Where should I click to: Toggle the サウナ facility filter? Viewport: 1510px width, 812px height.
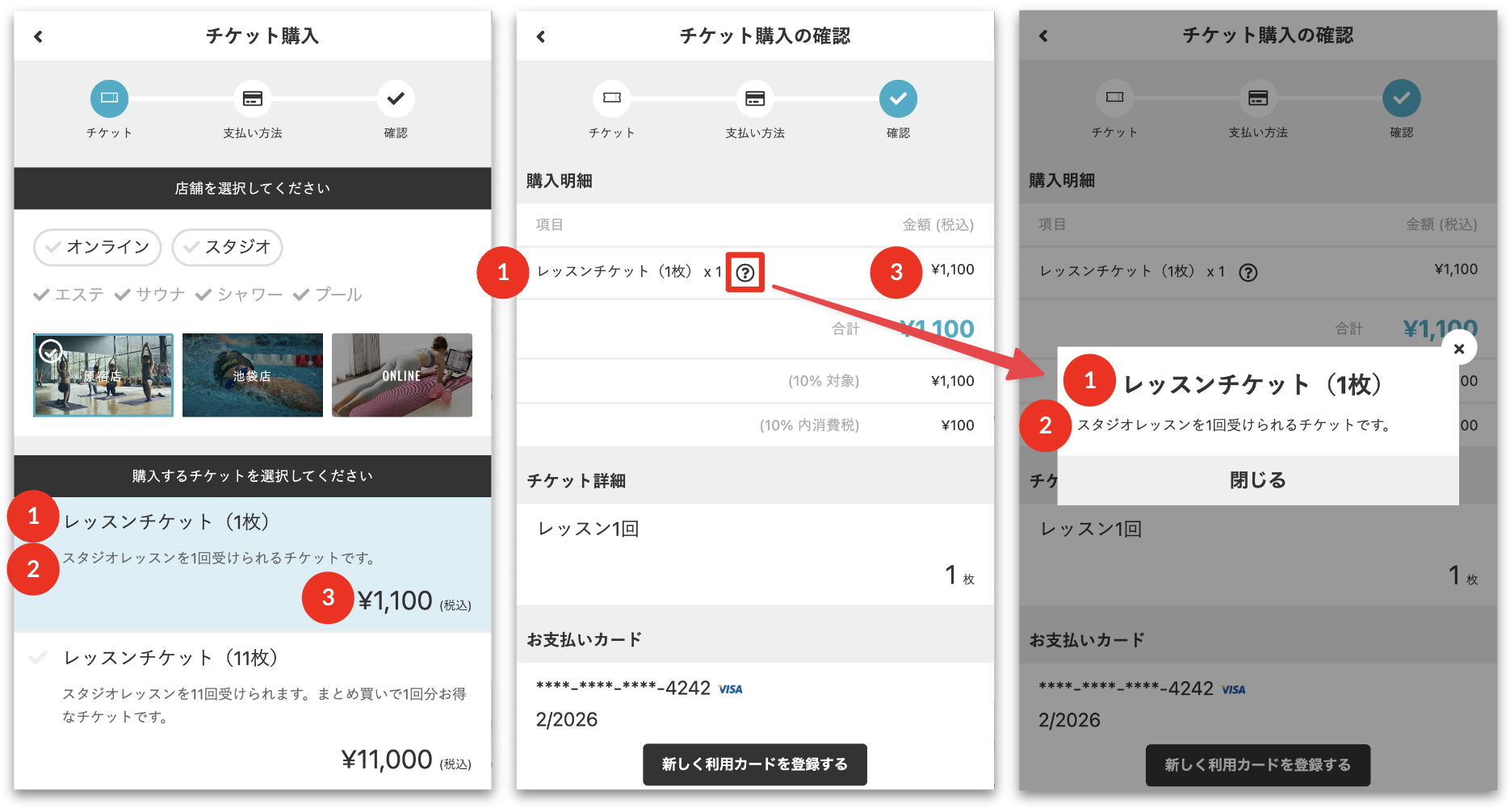[x=150, y=295]
